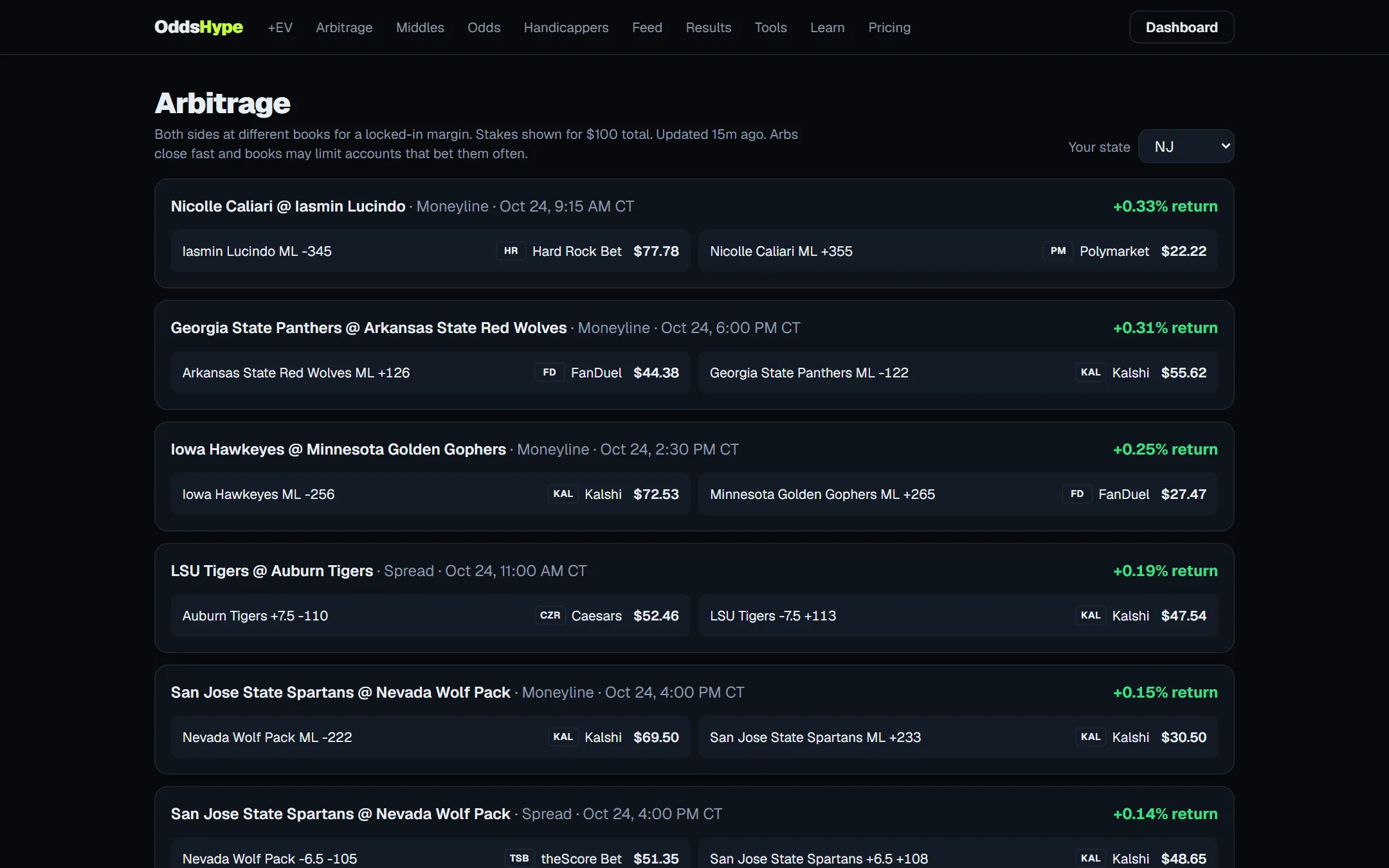Click the +0.25% return label

pos(1165,449)
